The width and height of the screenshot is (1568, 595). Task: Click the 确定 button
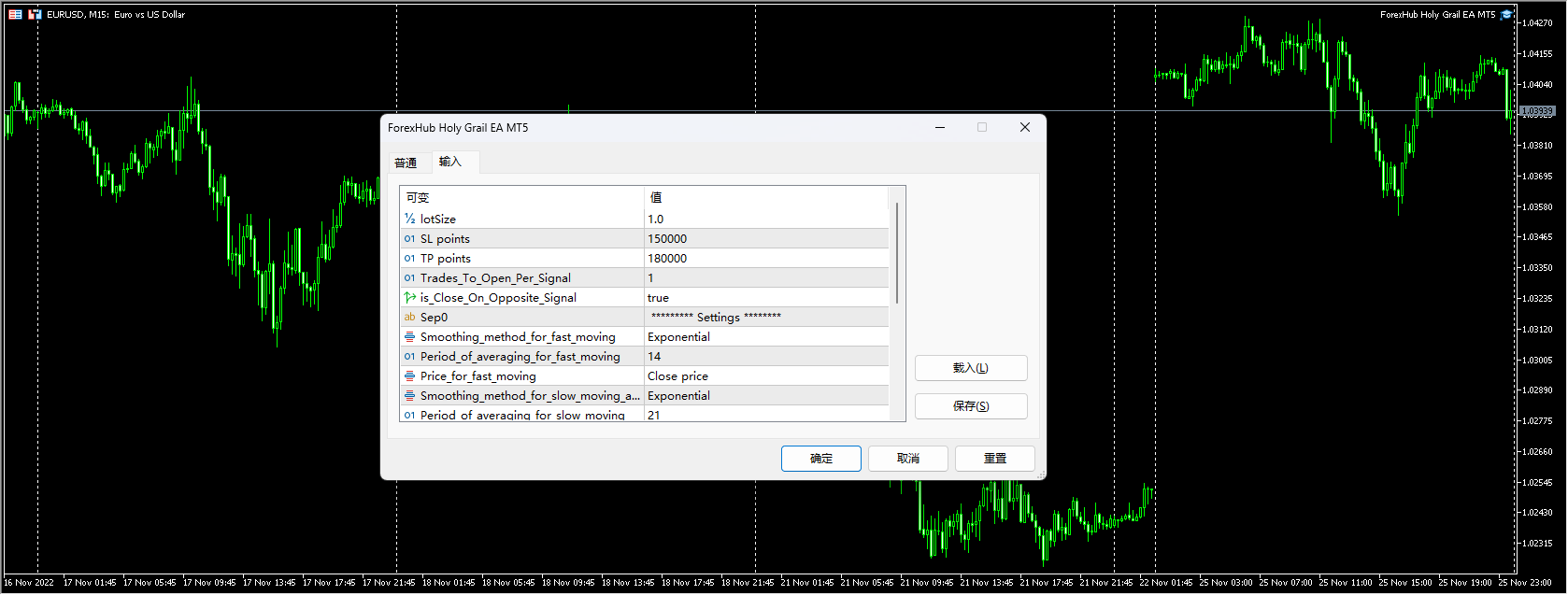(x=821, y=459)
